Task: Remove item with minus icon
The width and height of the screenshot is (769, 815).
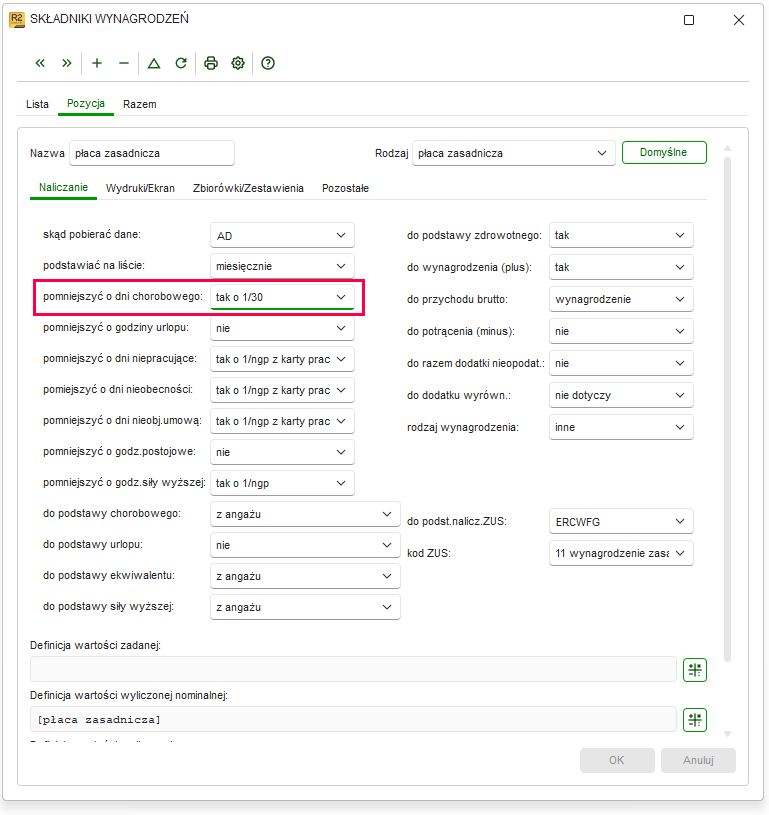Action: point(124,63)
